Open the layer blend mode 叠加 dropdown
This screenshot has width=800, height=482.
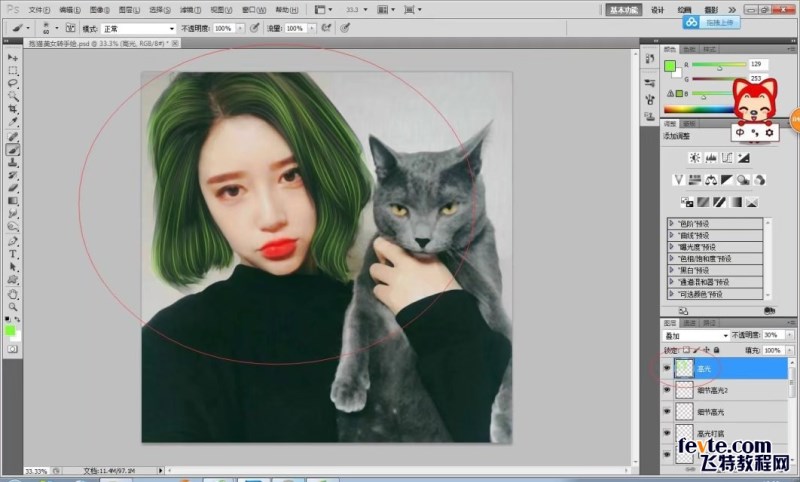pyautogui.click(x=695, y=337)
